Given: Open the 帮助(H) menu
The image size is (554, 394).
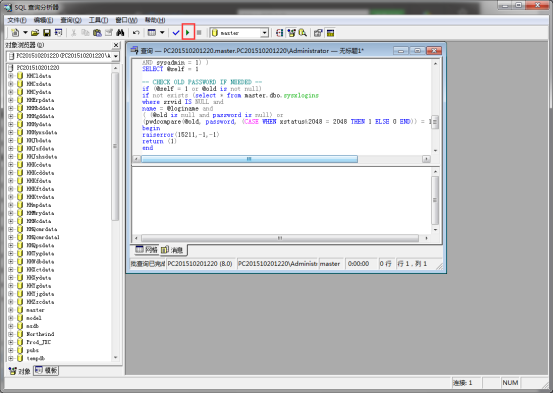Looking at the screenshot, I should coord(155,20).
